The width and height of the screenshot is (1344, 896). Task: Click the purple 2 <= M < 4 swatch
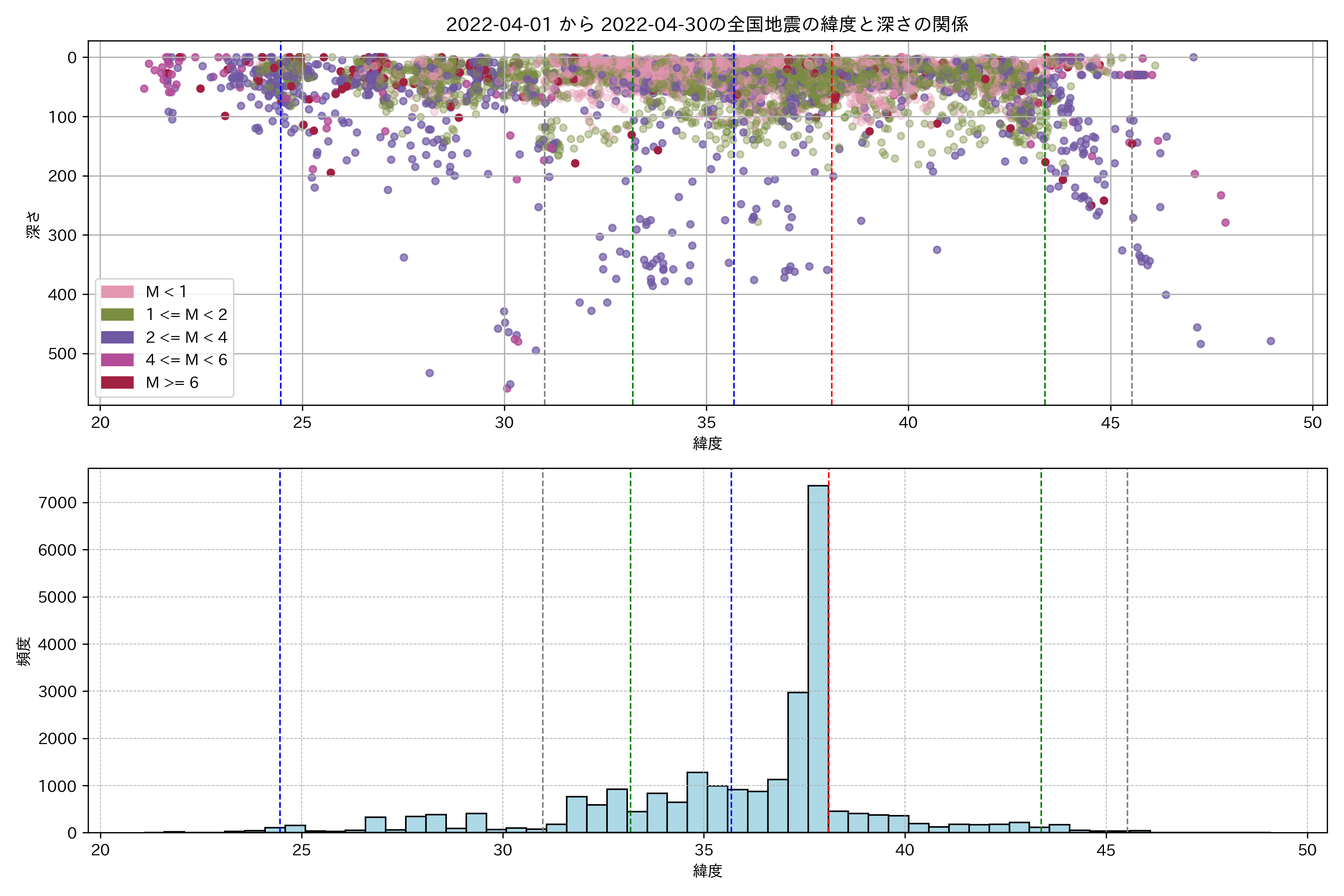click(117, 337)
